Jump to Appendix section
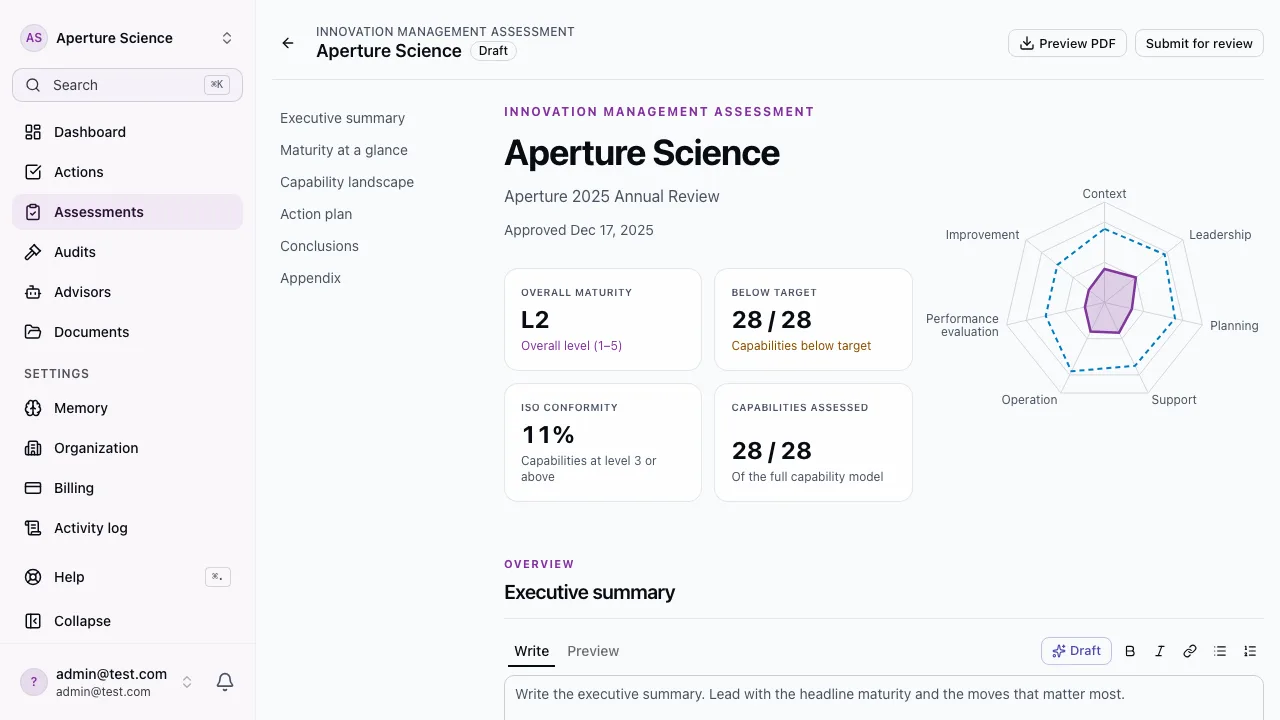Screen dimensions: 1280x720 click(x=310, y=278)
